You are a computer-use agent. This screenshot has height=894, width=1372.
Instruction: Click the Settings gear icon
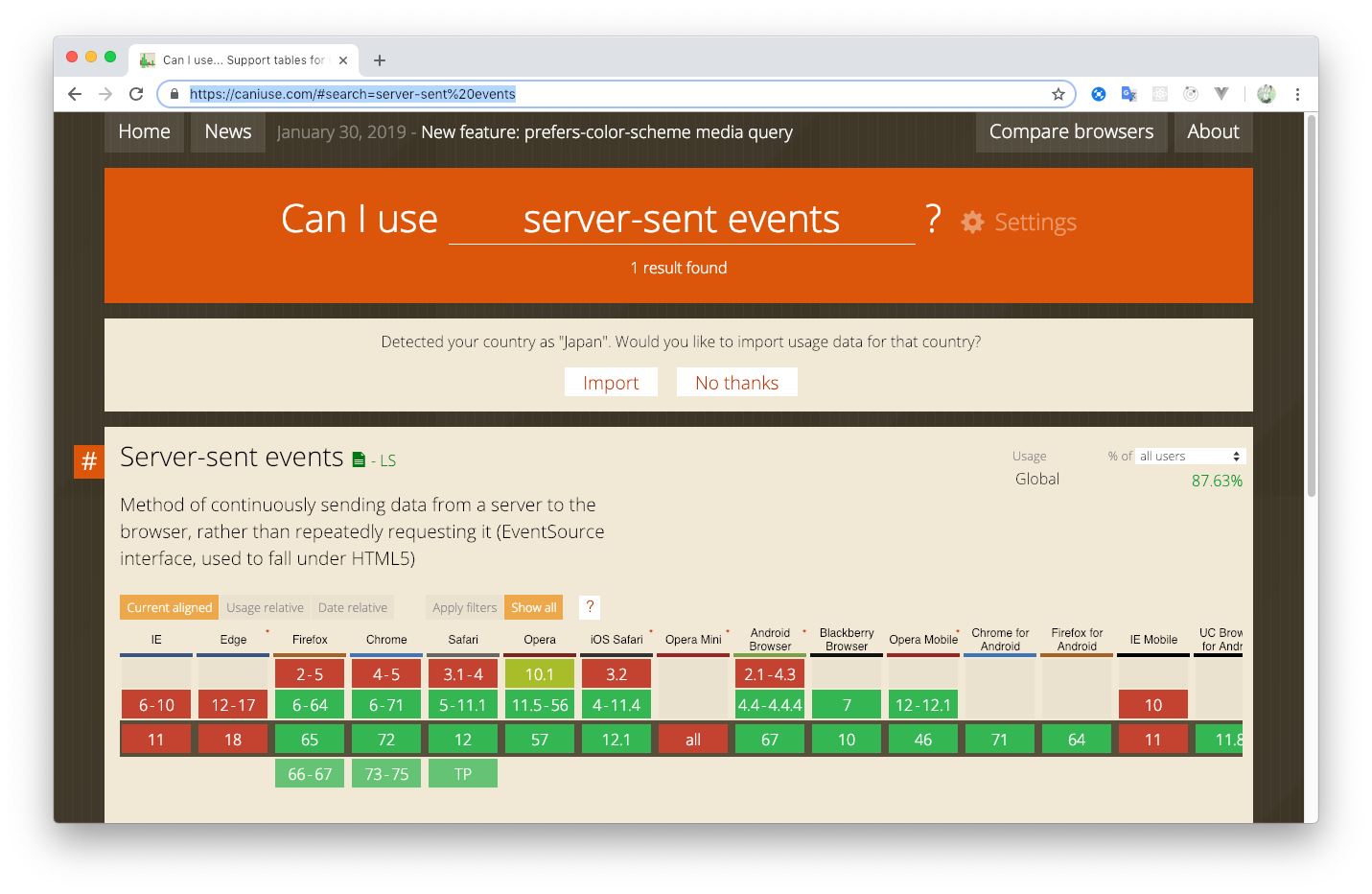972,223
